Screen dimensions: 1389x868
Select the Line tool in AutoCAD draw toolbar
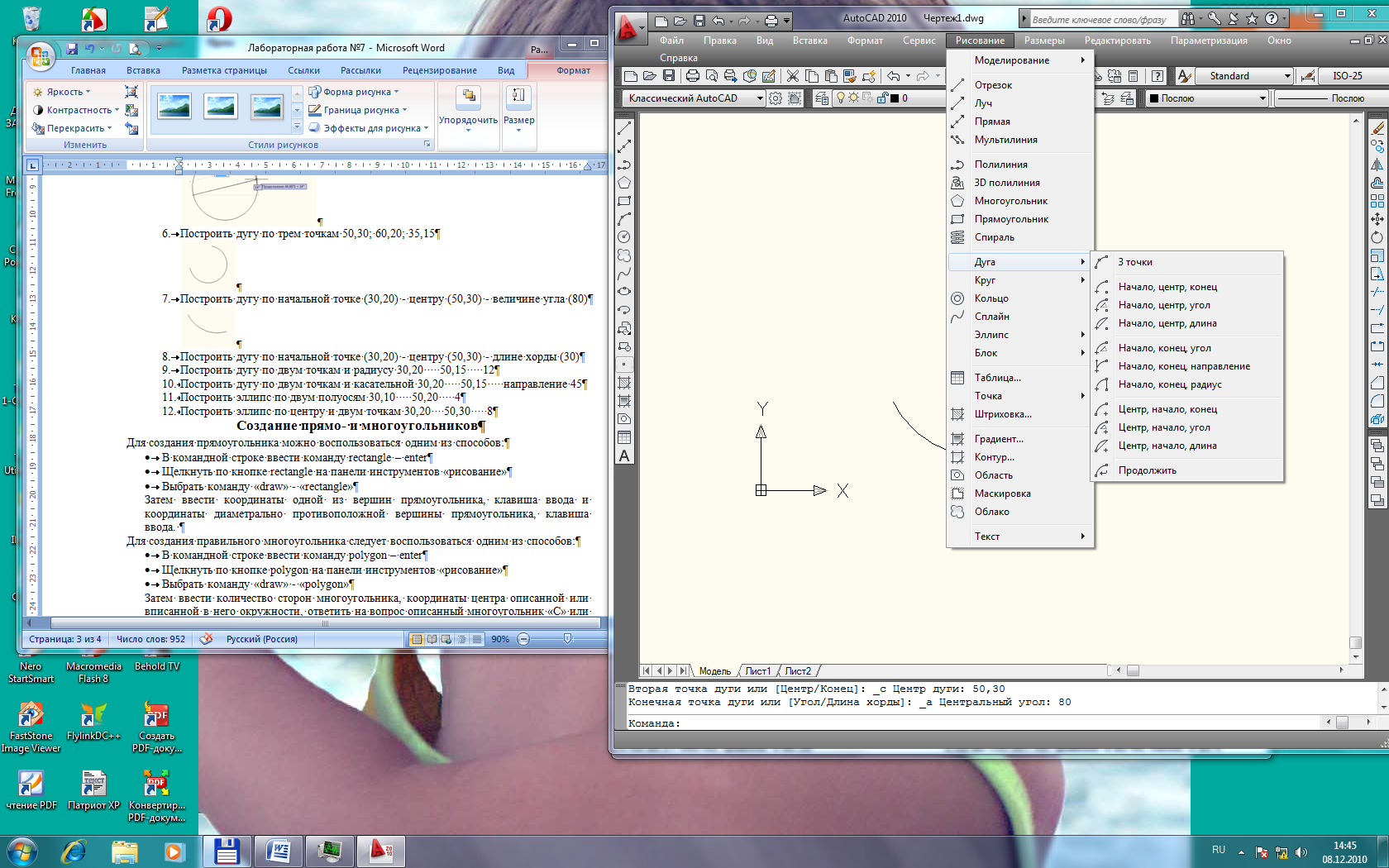[624, 128]
